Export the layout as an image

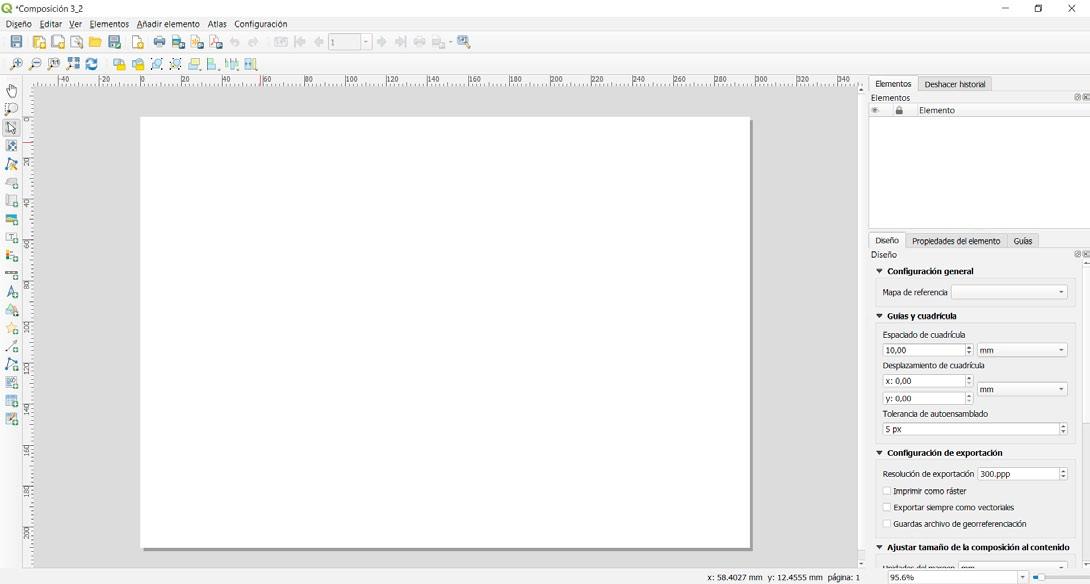pos(178,42)
